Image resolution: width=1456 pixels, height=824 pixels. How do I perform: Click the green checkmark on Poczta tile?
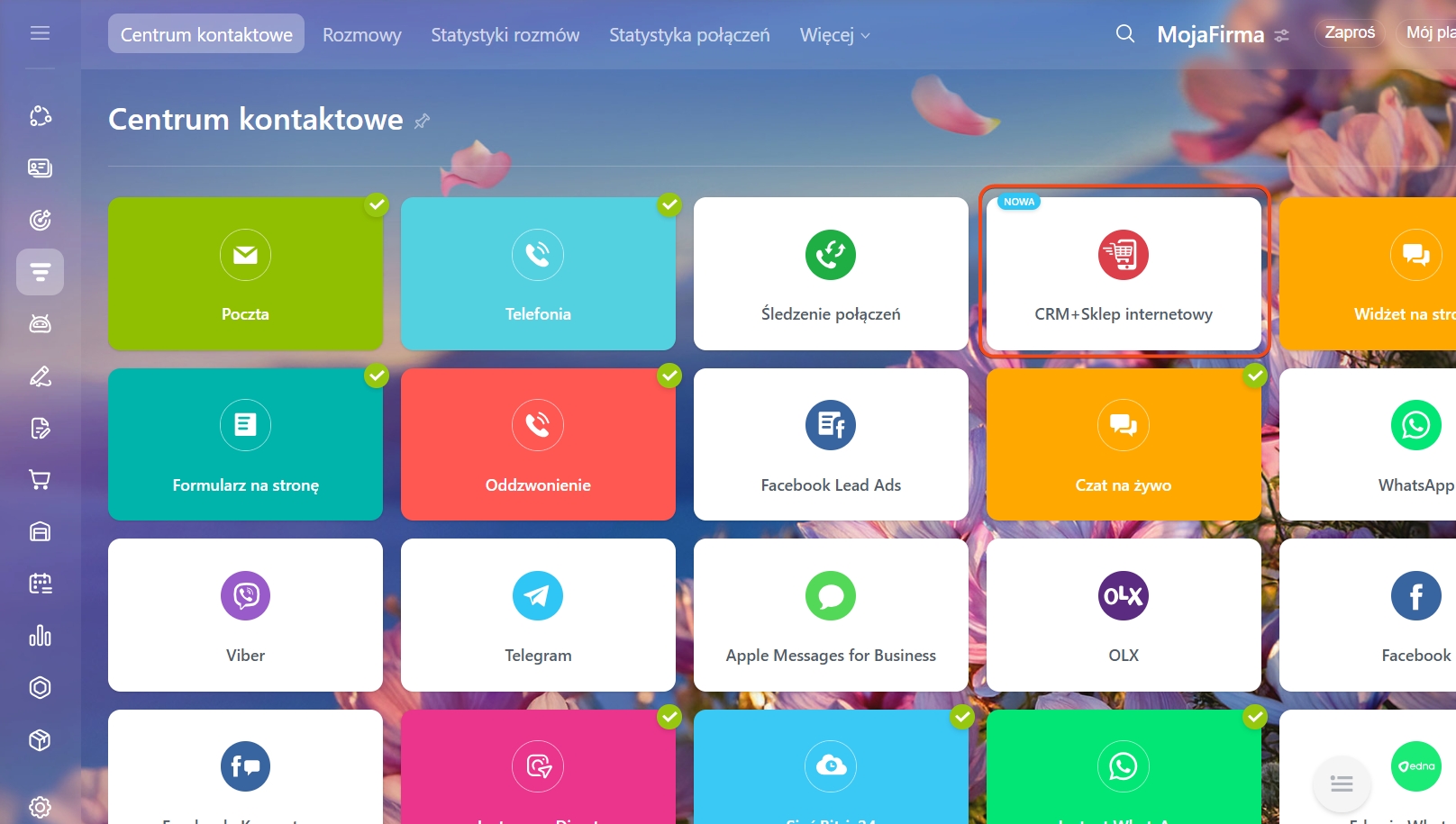(377, 204)
